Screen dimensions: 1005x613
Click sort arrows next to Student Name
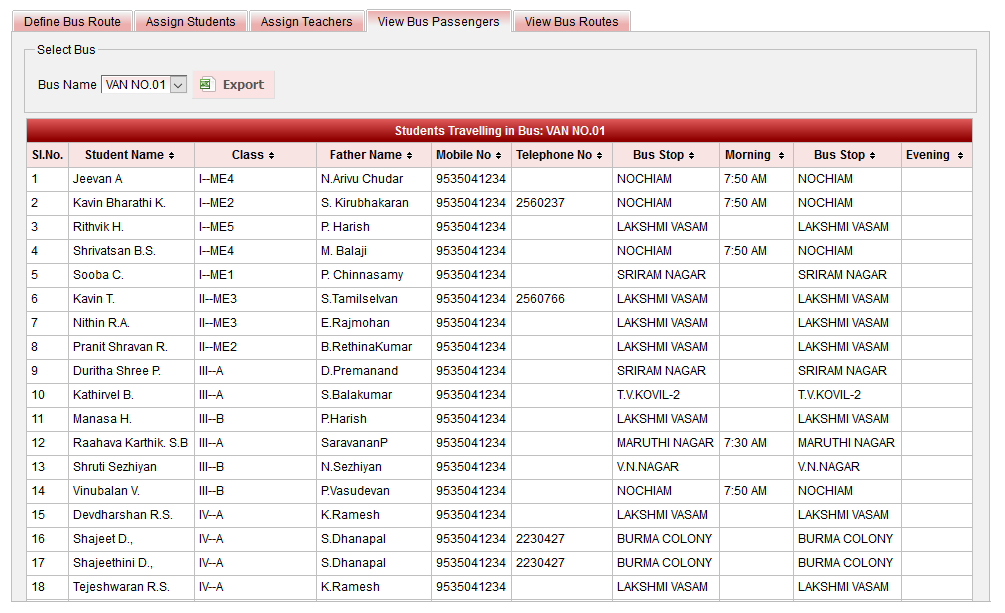pyautogui.click(x=171, y=156)
